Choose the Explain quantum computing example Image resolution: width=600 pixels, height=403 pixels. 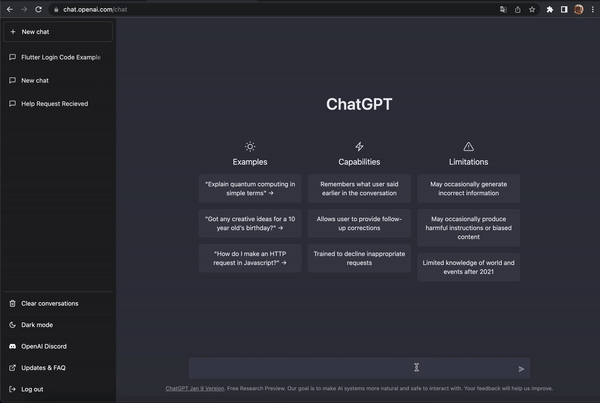click(250, 188)
